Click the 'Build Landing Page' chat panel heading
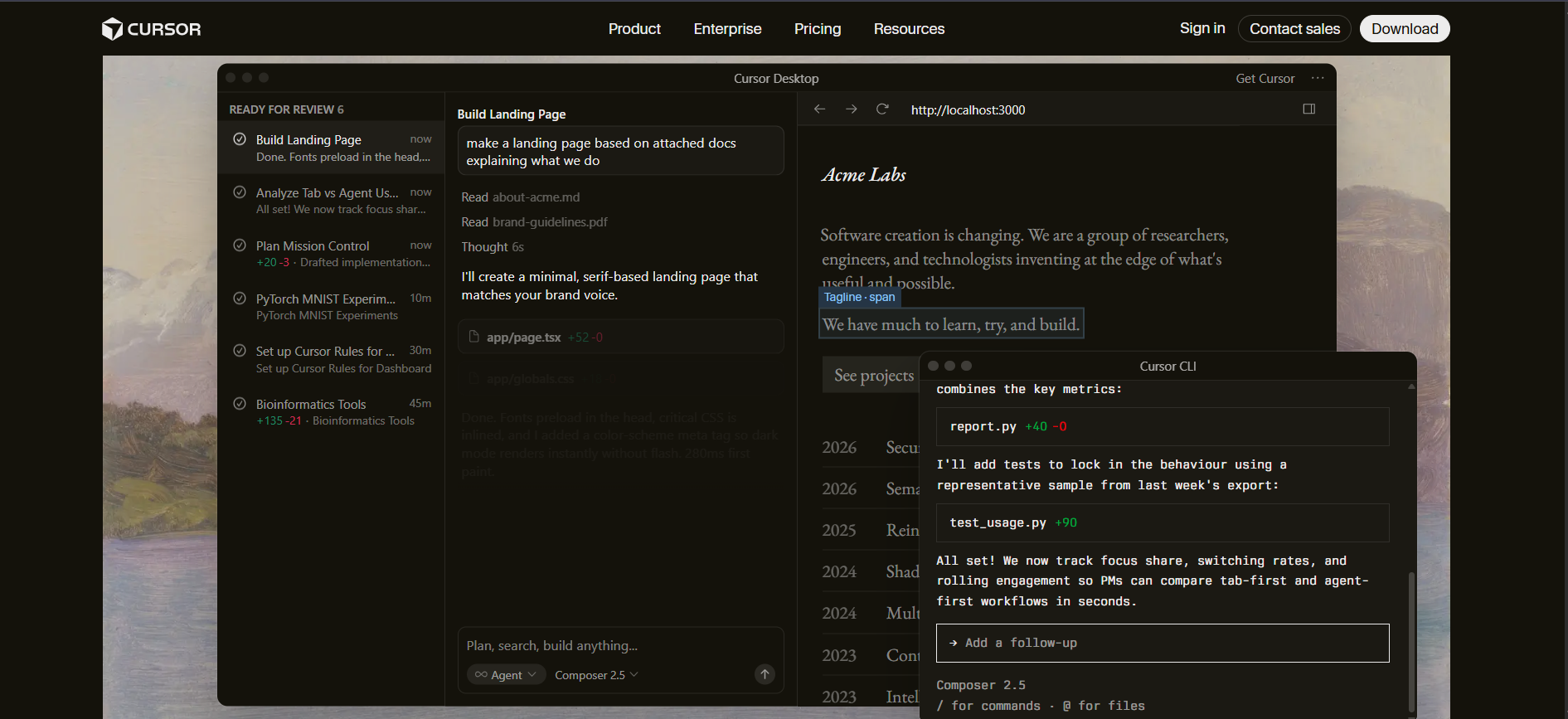 (x=512, y=114)
